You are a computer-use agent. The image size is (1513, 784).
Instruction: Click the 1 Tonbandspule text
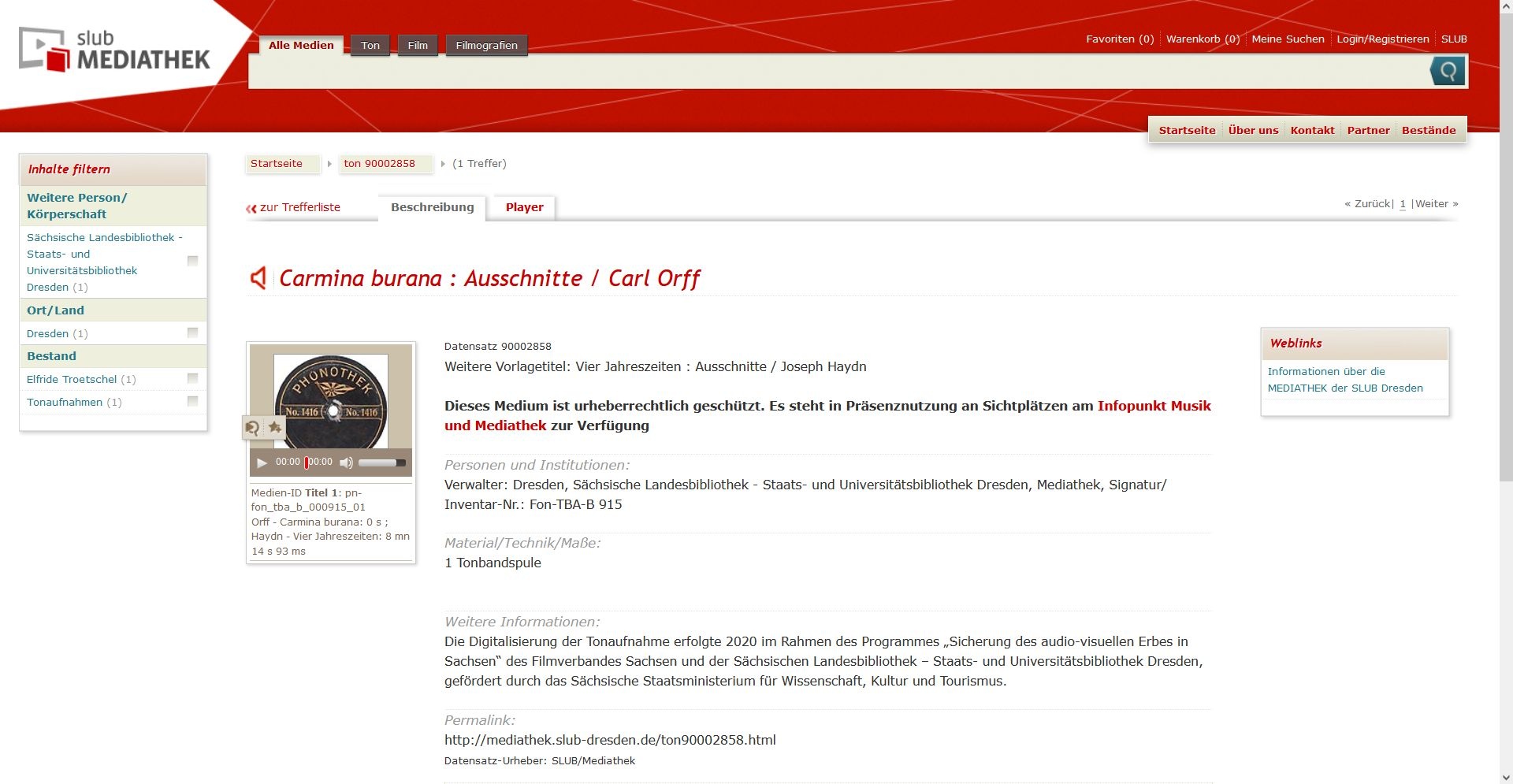[493, 563]
